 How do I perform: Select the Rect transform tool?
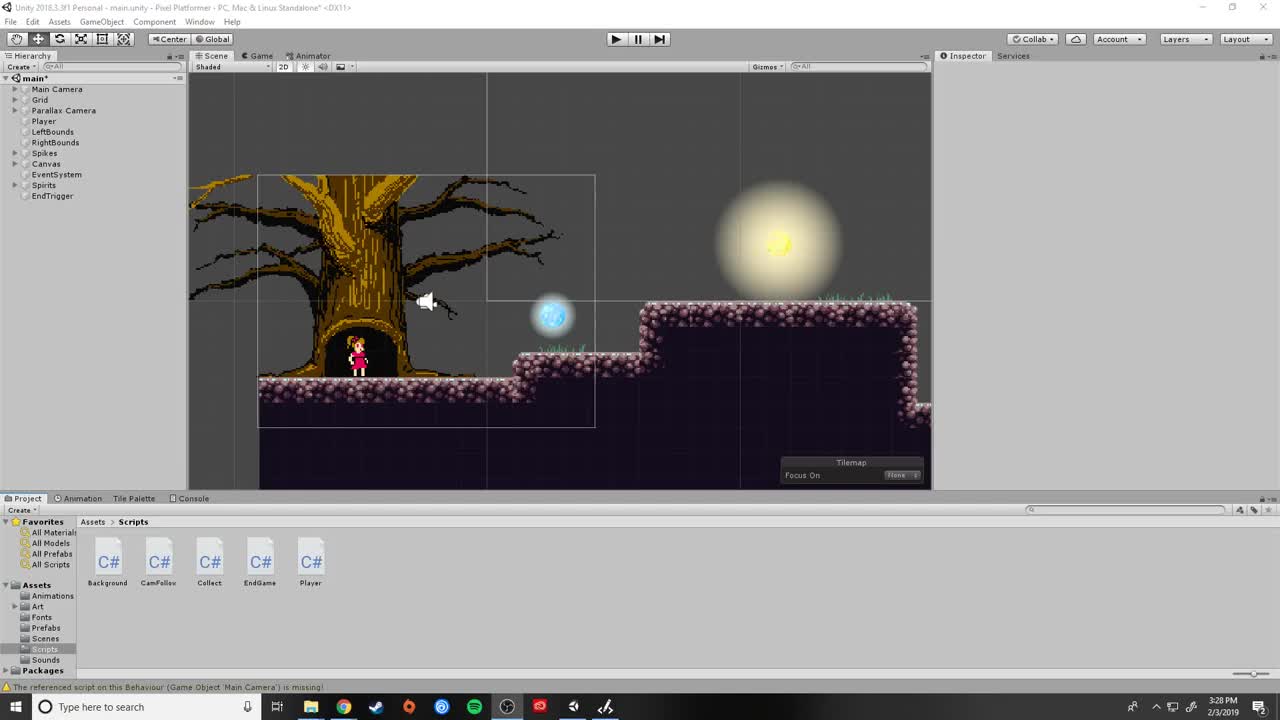pyautogui.click(x=102, y=39)
